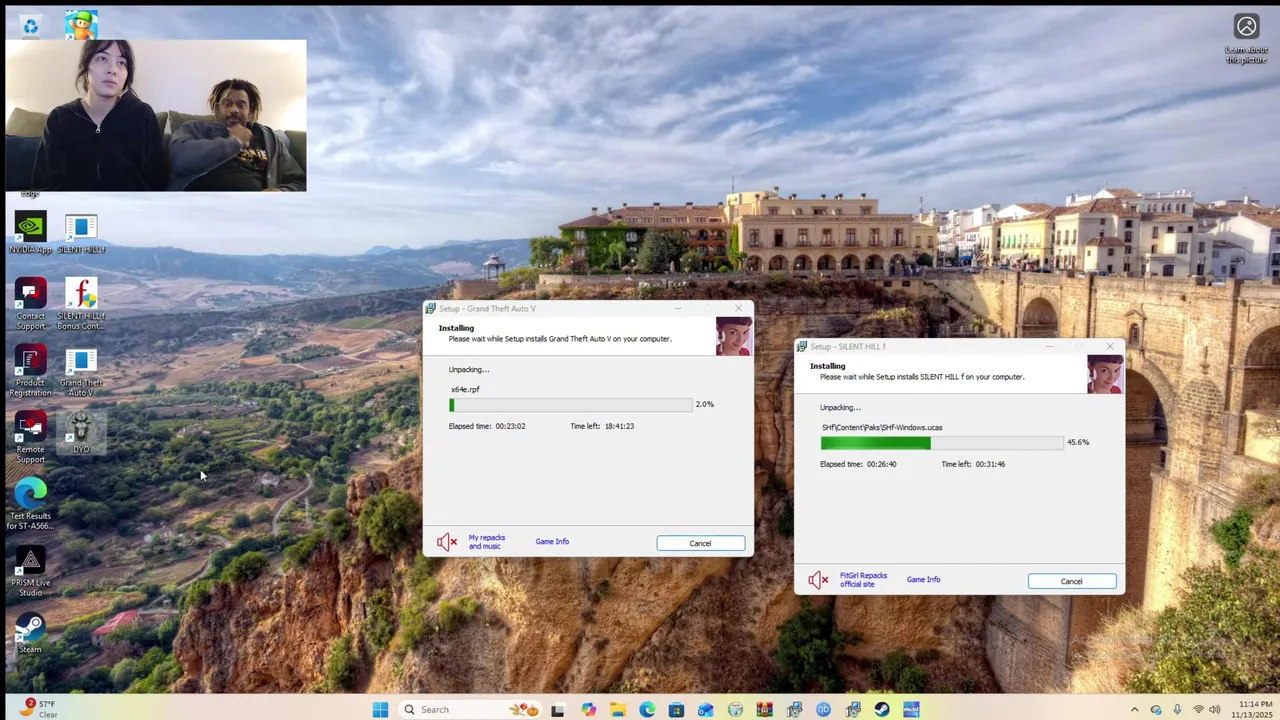Click the Grand Theft Auto V progress bar
This screenshot has width=1280, height=720.
[x=570, y=405]
